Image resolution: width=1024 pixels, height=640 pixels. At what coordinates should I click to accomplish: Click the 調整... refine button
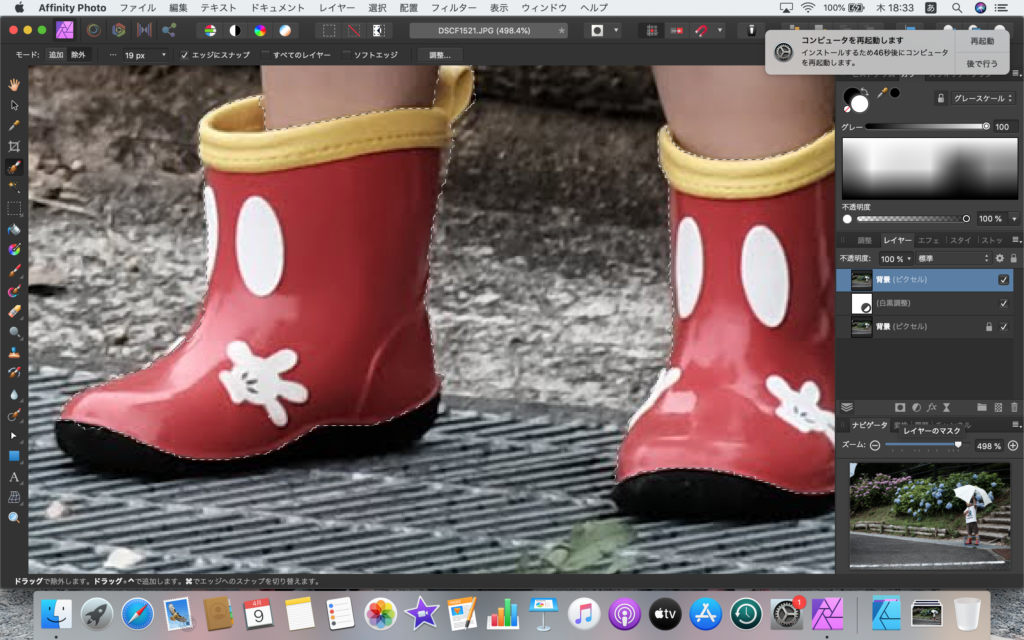pyautogui.click(x=440, y=55)
